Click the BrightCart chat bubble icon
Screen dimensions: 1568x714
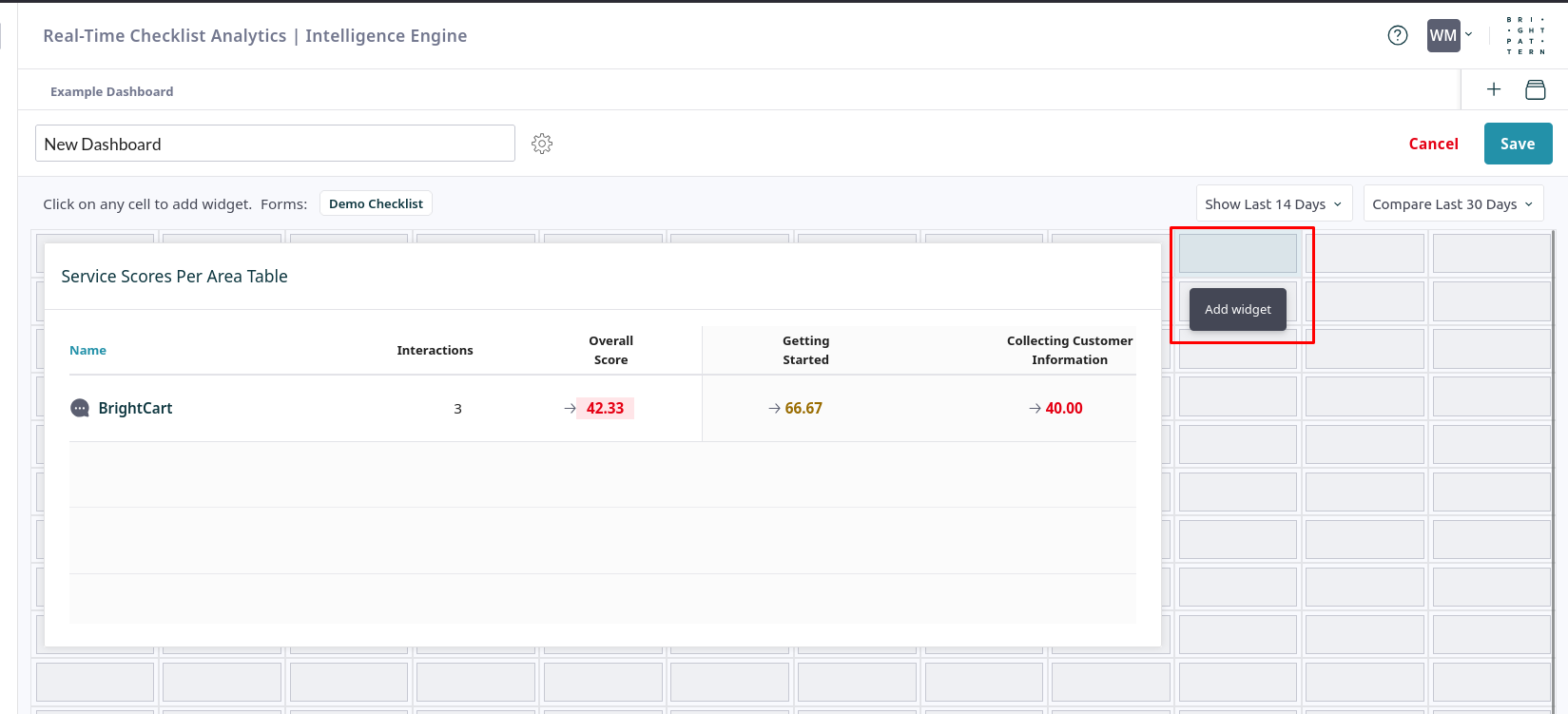pyautogui.click(x=80, y=408)
